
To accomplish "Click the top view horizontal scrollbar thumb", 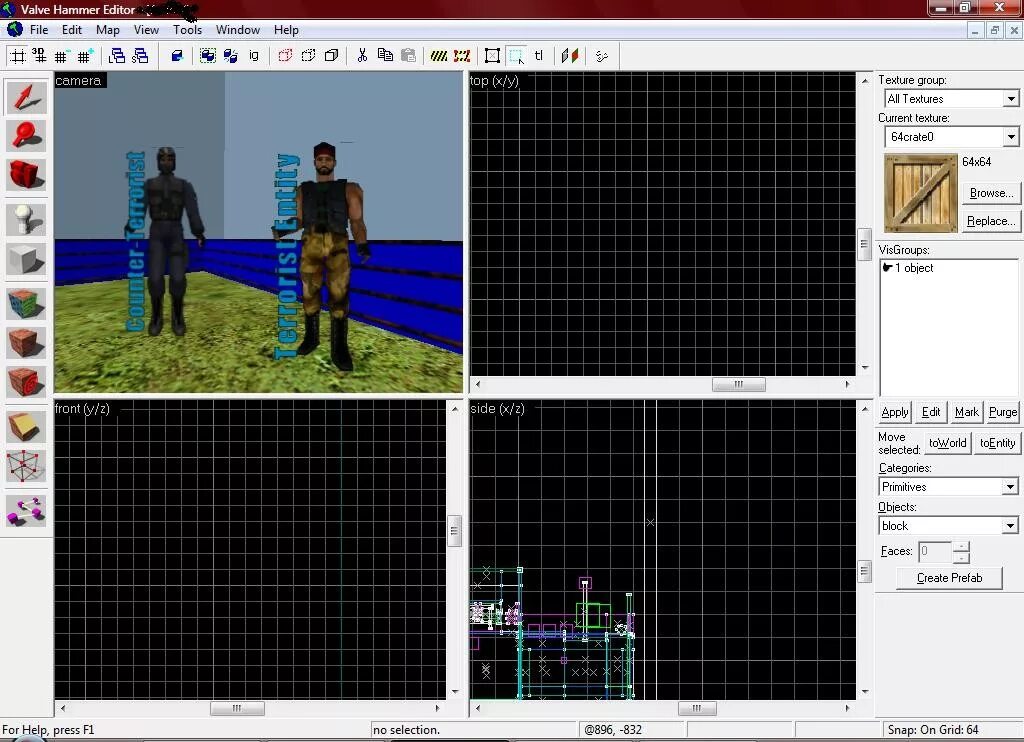I will (739, 384).
